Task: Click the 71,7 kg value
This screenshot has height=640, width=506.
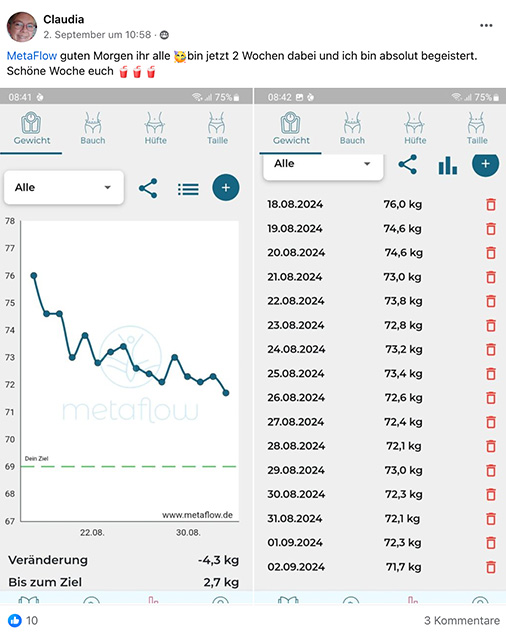Action: 404,567
